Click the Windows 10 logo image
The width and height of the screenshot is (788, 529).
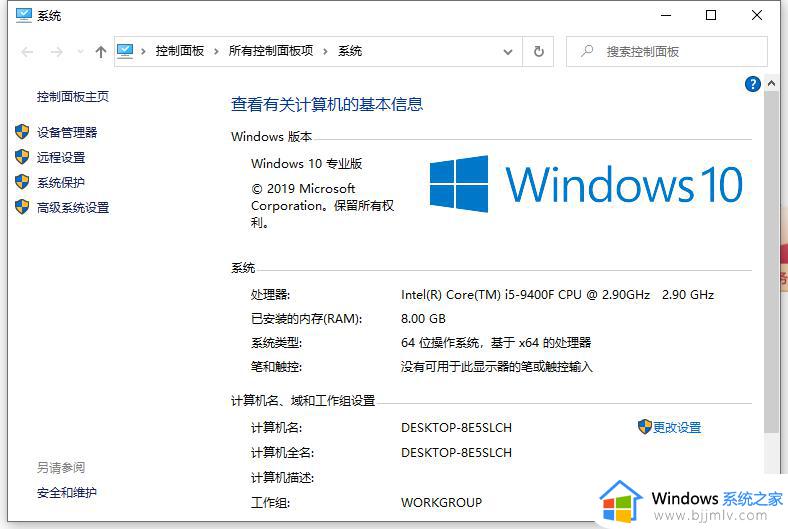pyautogui.click(x=586, y=184)
